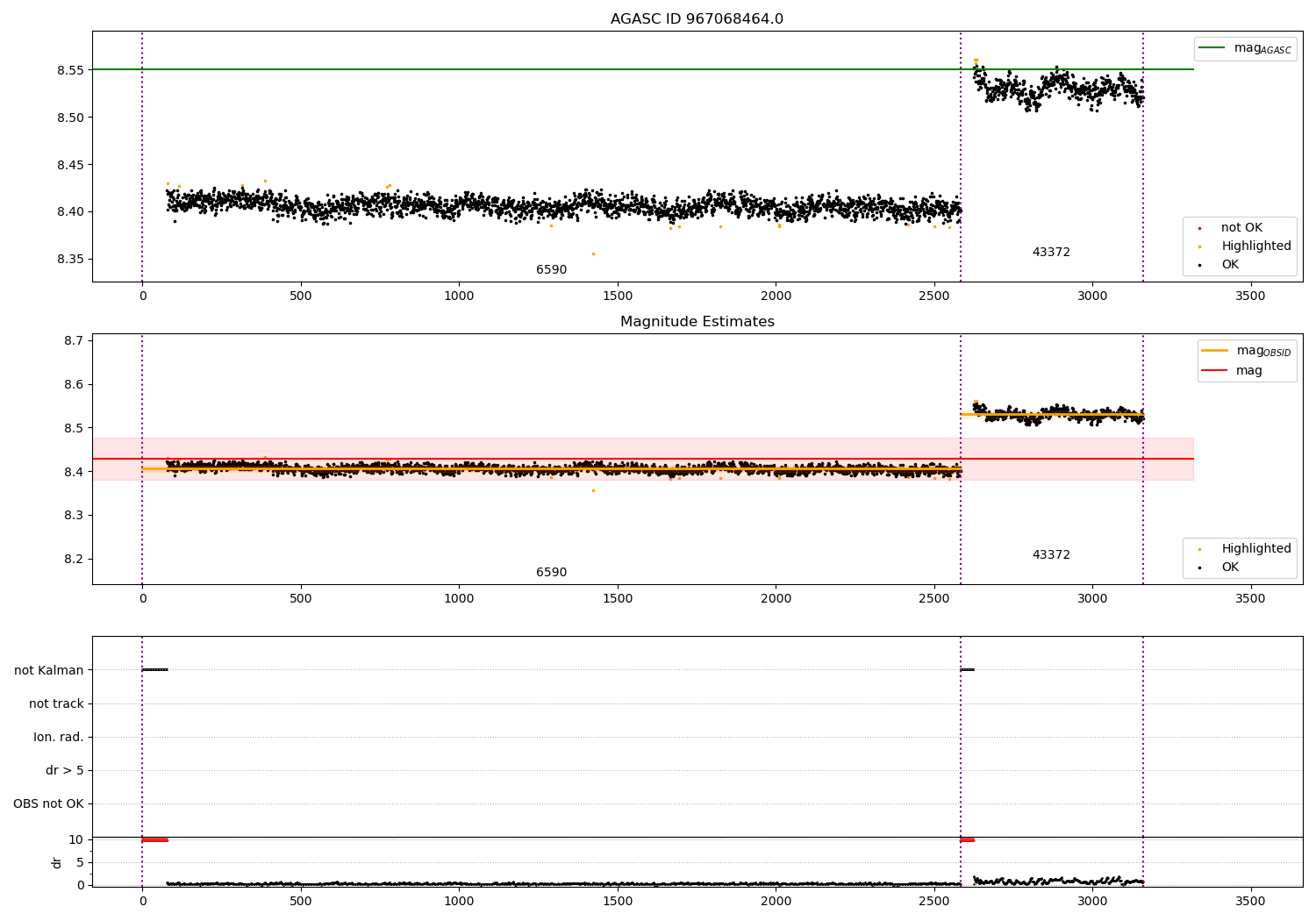Click the '6590' annotation in Magnitude Estimates plot
This screenshot has height=921, width=1316.
[551, 573]
